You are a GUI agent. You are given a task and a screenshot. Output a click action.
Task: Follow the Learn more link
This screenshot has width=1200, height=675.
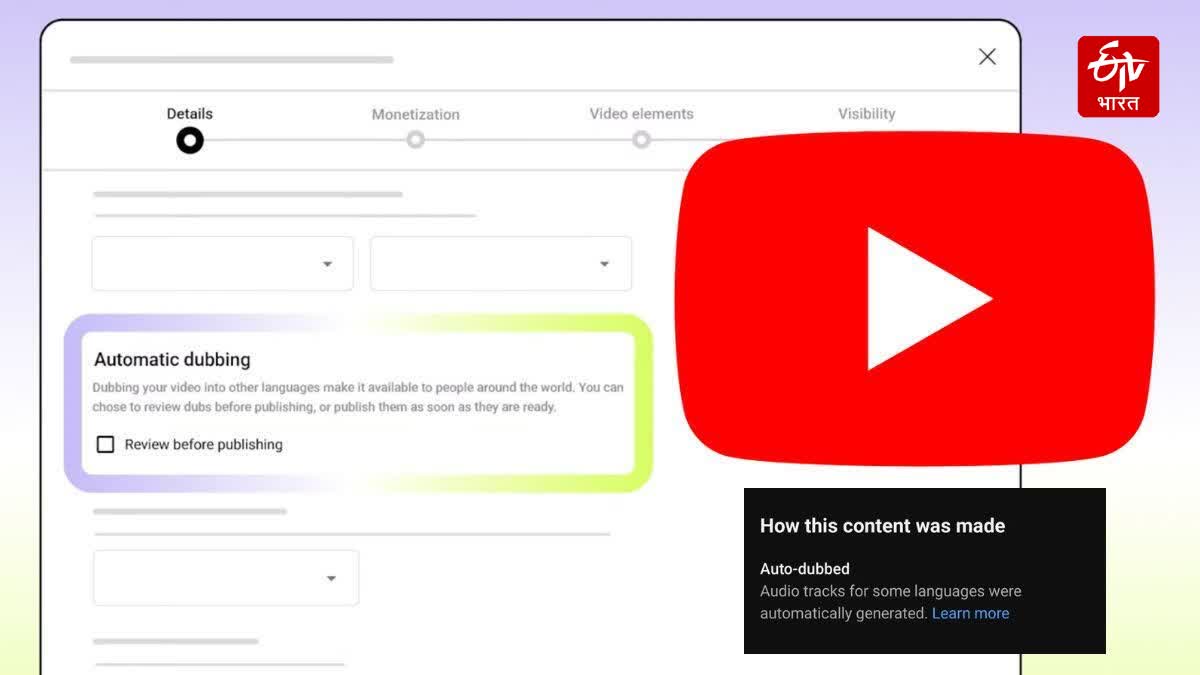(970, 613)
